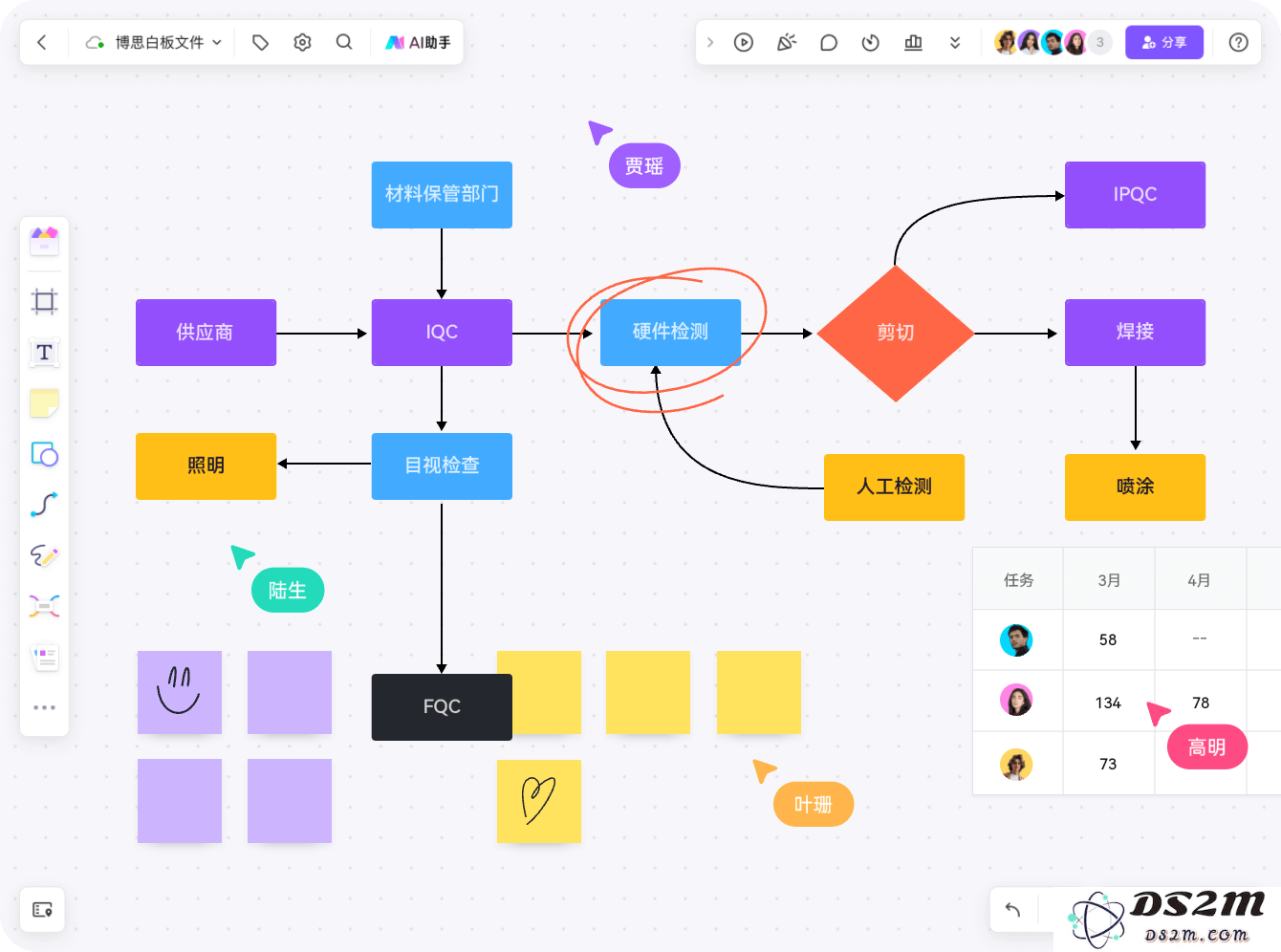Open the 博思白板文件 file name dropdown
1281x952 pixels.
(x=154, y=42)
